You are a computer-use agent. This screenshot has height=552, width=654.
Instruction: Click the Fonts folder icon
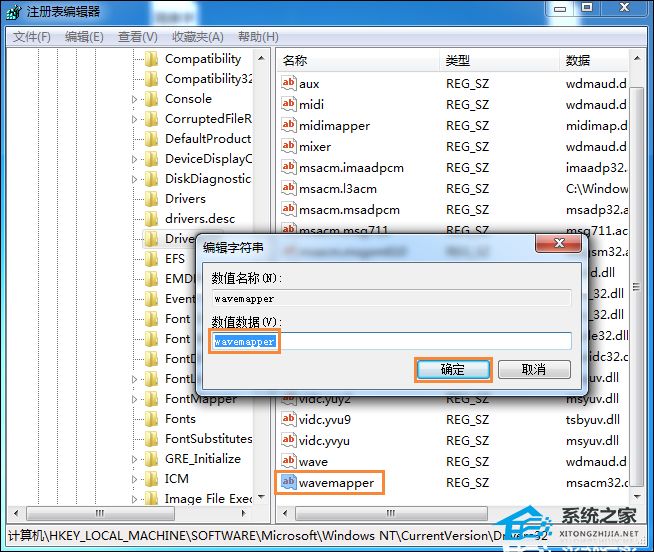tap(151, 419)
